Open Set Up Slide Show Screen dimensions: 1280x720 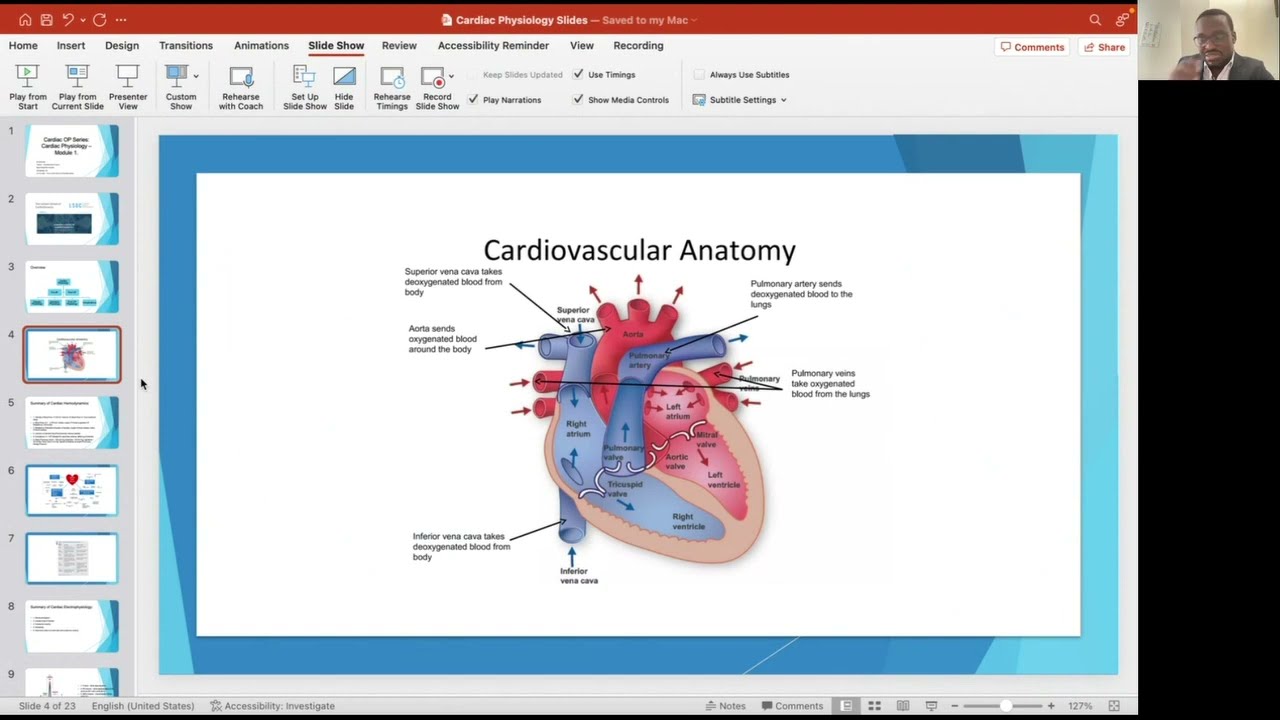click(304, 76)
